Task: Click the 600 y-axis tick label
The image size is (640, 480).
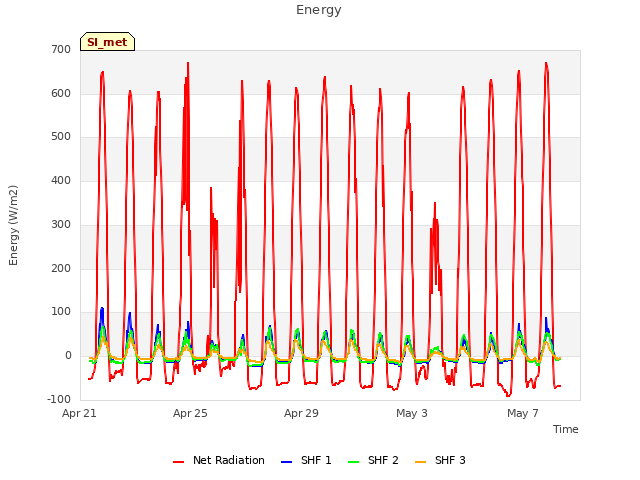Action: tap(61, 93)
